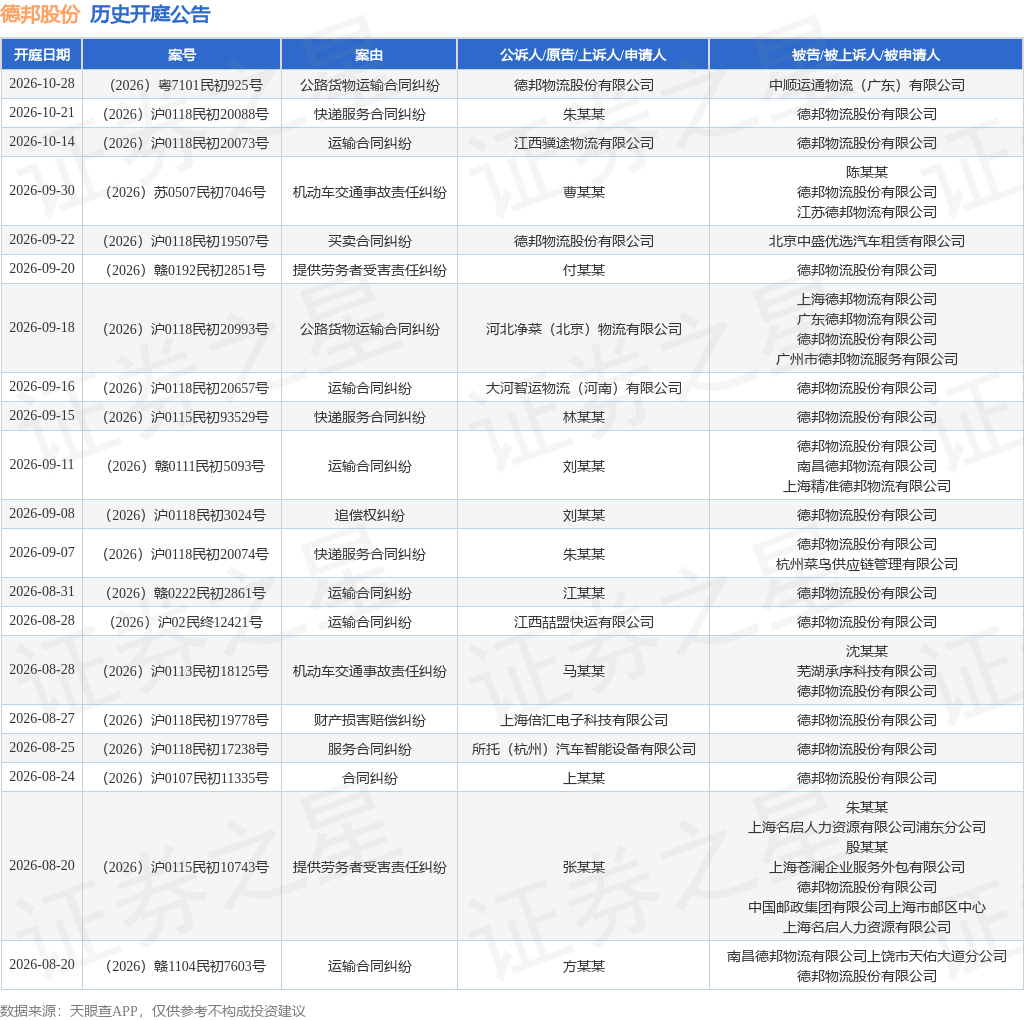This screenshot has width=1024, height=1020.
Task: Click the 公诉人/原告/上诉人/申请人 header
Action: [583, 55]
